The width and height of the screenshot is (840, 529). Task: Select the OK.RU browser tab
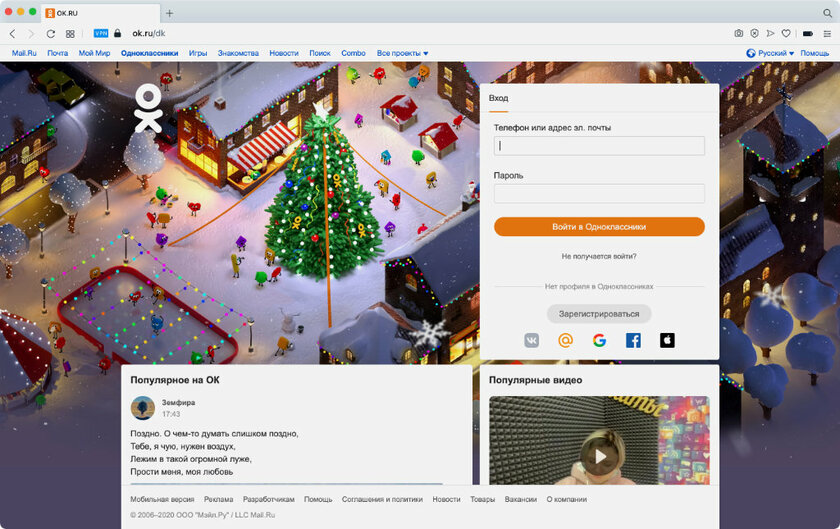[x=101, y=13]
